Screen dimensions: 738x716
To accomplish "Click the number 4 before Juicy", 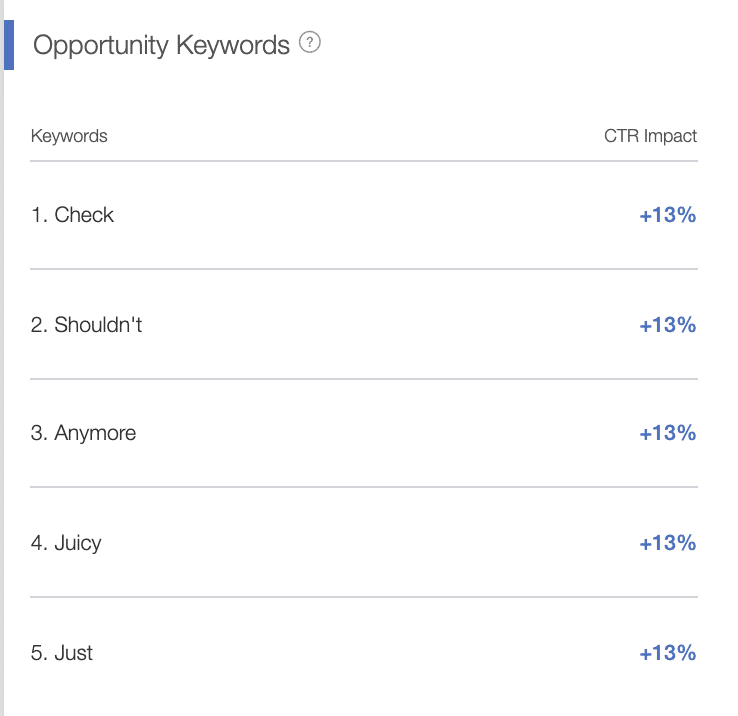I will [37, 543].
